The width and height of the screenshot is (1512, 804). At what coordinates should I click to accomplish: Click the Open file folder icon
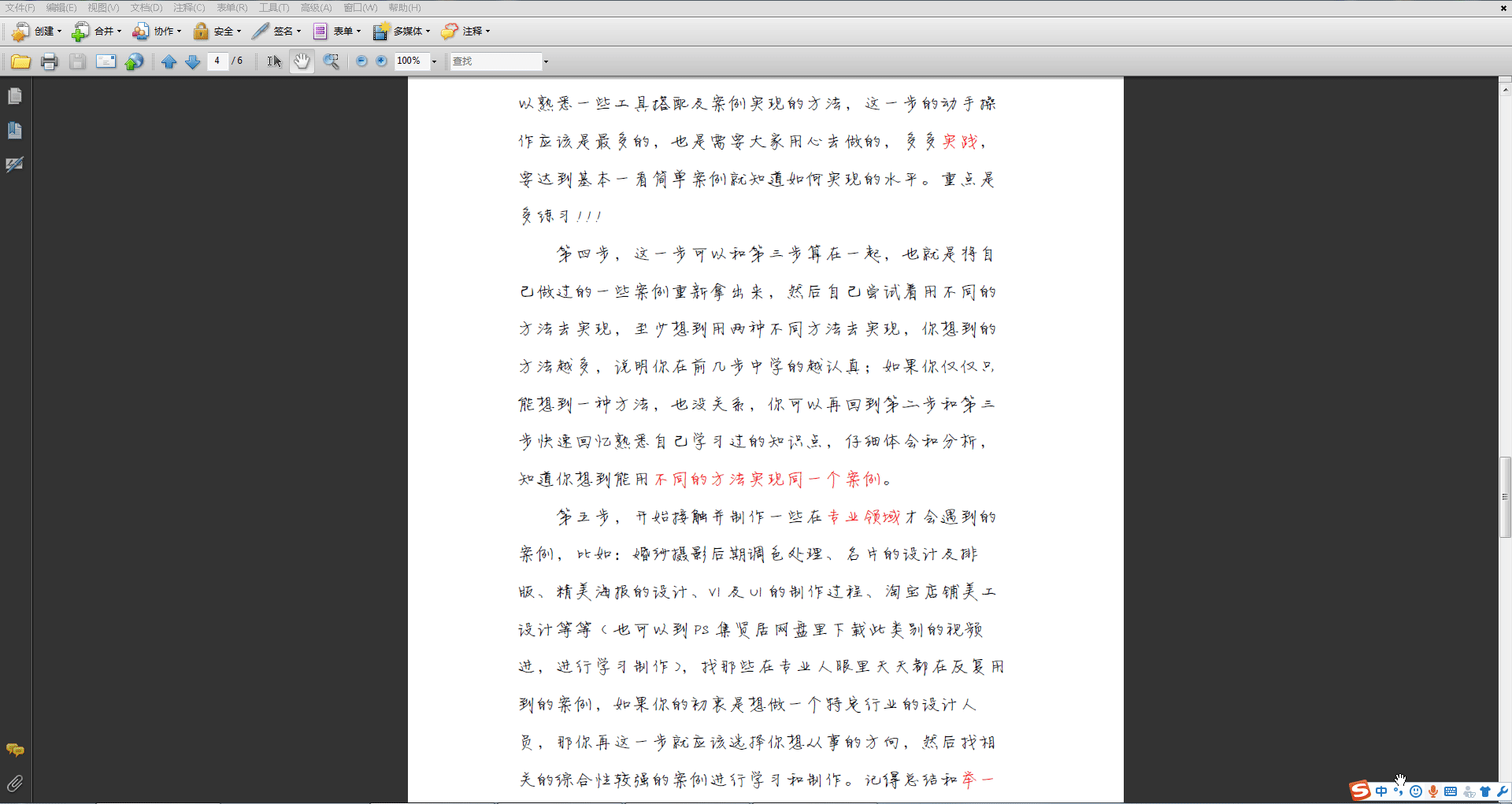pyautogui.click(x=20, y=61)
